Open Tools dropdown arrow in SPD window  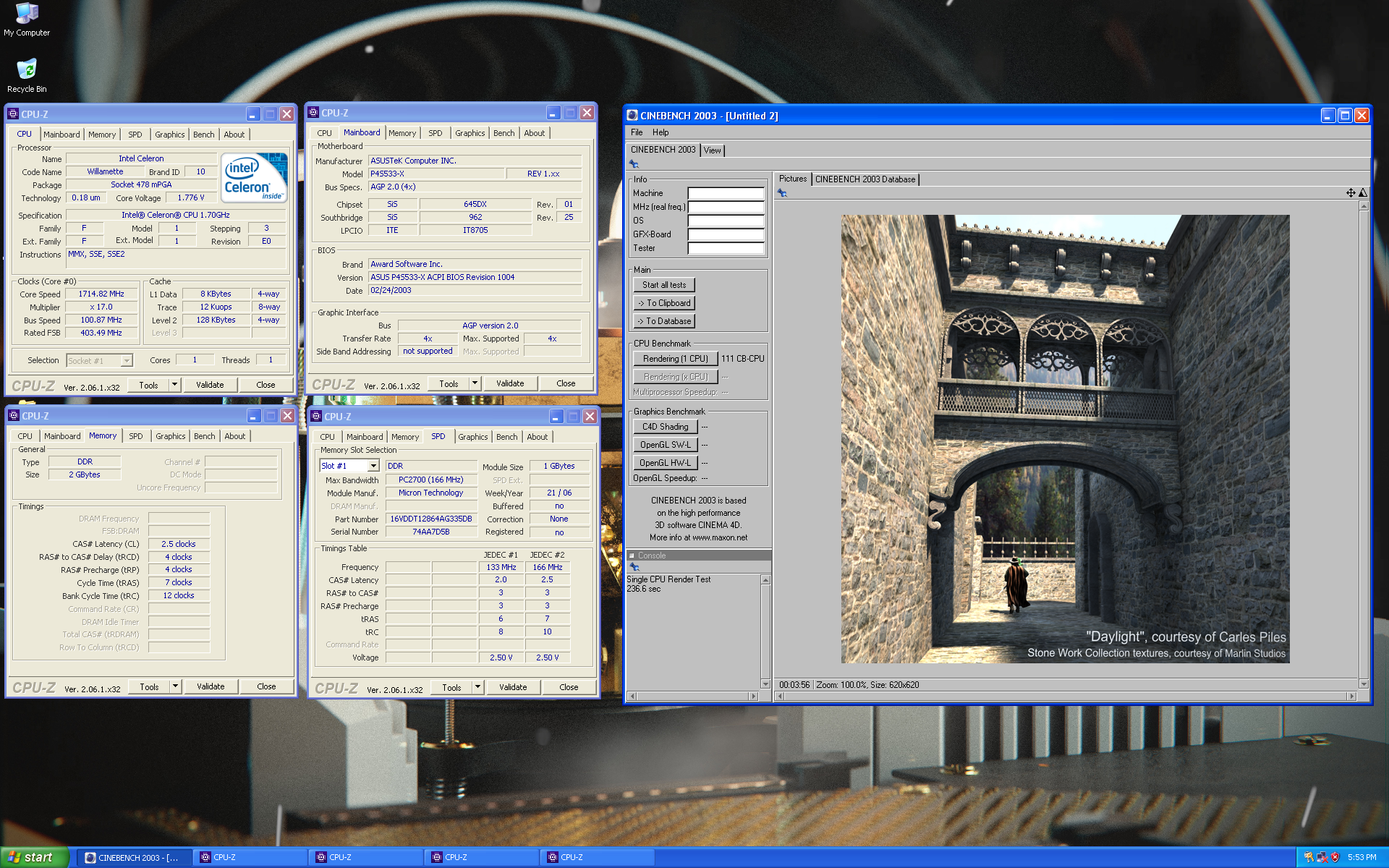click(x=477, y=688)
